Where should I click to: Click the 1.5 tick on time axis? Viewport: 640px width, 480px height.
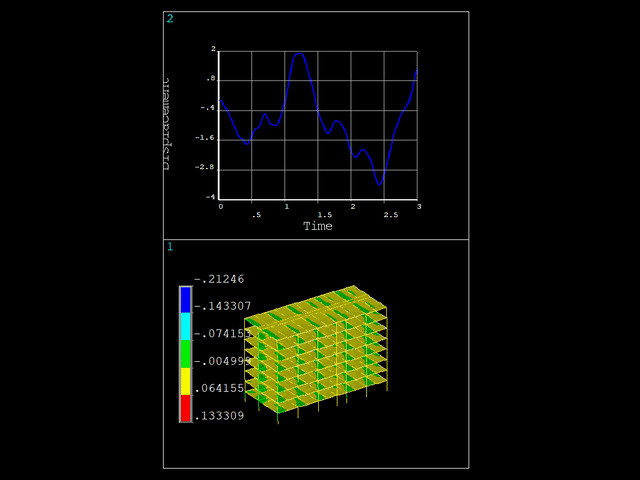324,215
